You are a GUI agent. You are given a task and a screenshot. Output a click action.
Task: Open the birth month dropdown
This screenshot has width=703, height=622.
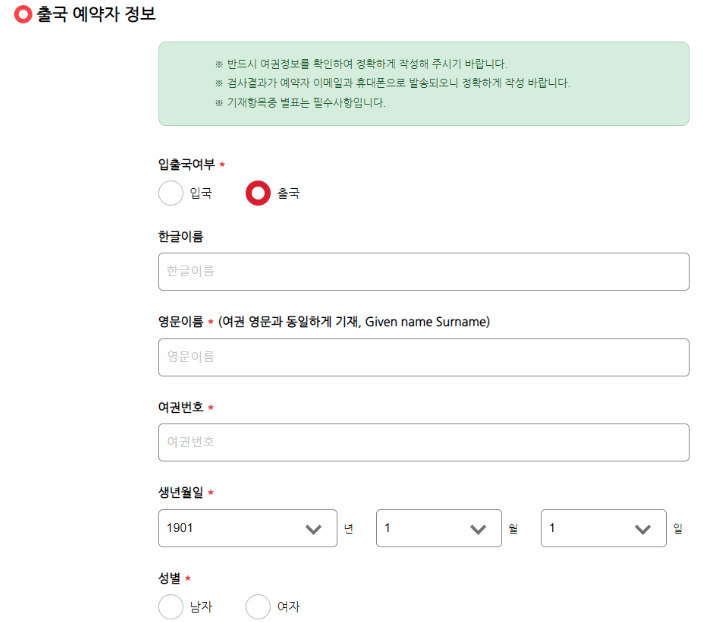pos(438,528)
